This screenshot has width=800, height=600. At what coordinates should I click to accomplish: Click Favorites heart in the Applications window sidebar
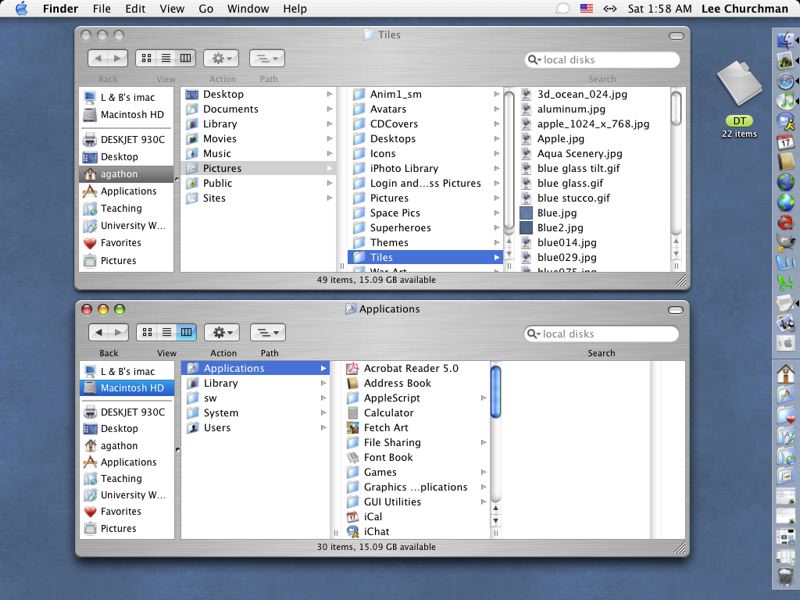click(x=120, y=511)
